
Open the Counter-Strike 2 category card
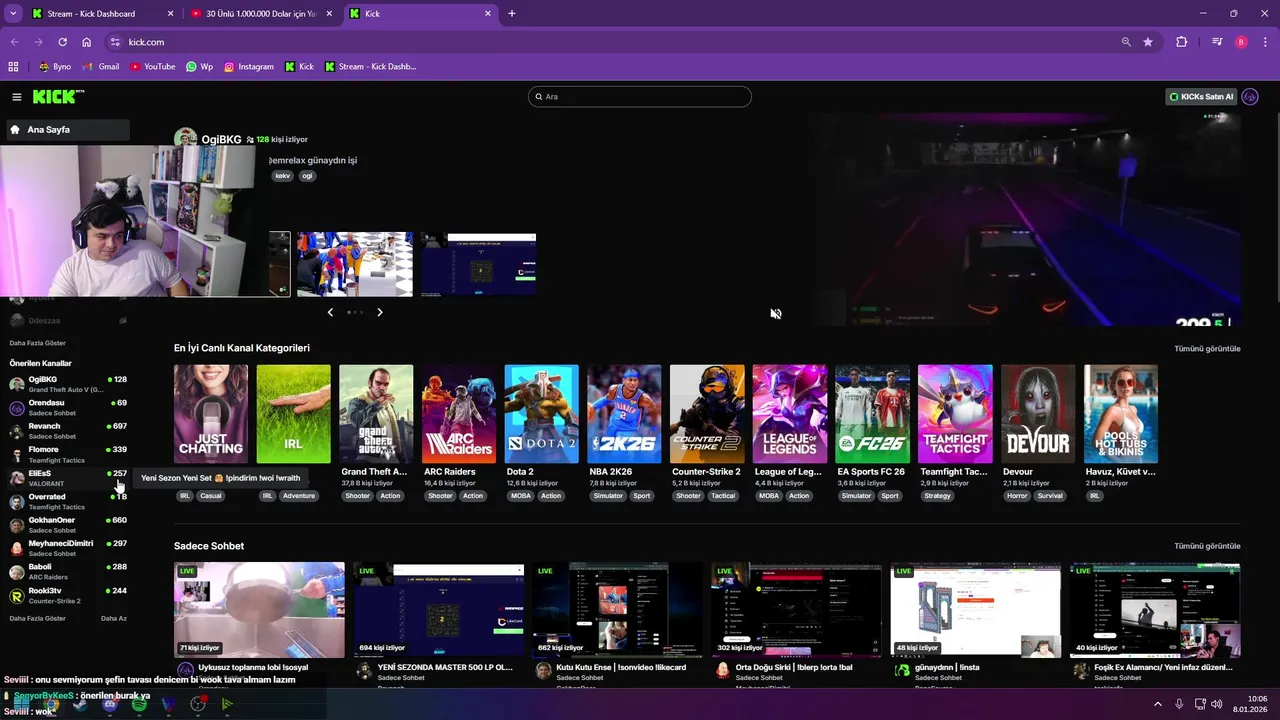tap(707, 414)
